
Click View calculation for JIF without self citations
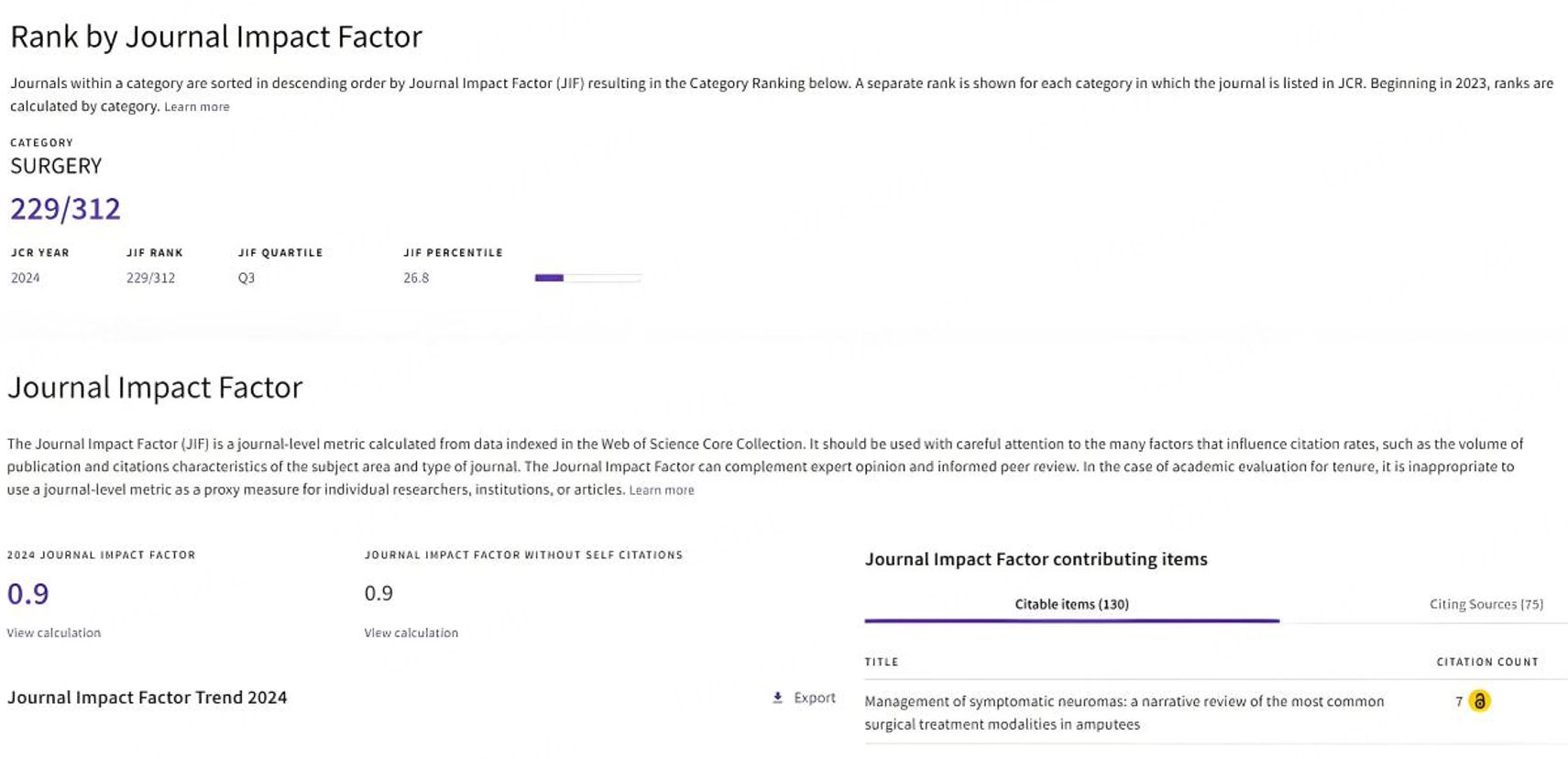point(411,632)
